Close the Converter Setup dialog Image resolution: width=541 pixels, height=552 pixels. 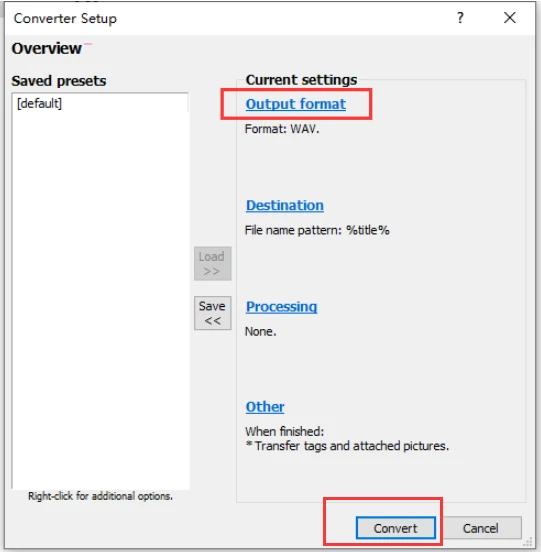tap(509, 18)
